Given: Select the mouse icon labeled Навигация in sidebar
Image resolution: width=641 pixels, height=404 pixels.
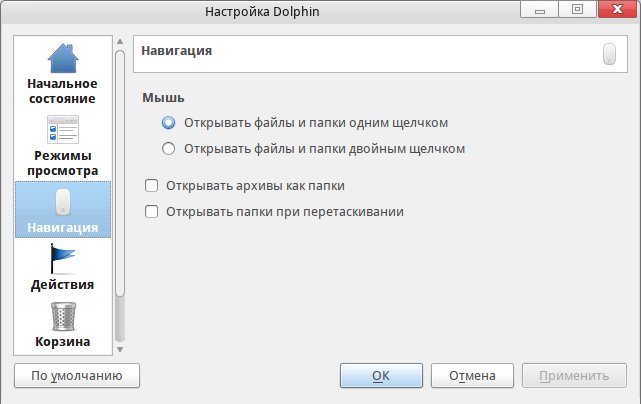Looking at the screenshot, I should point(63,201).
